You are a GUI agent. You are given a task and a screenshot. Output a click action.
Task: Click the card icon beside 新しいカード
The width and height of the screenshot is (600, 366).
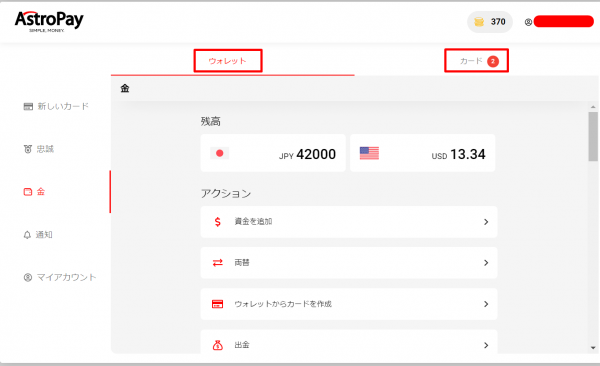pos(28,106)
